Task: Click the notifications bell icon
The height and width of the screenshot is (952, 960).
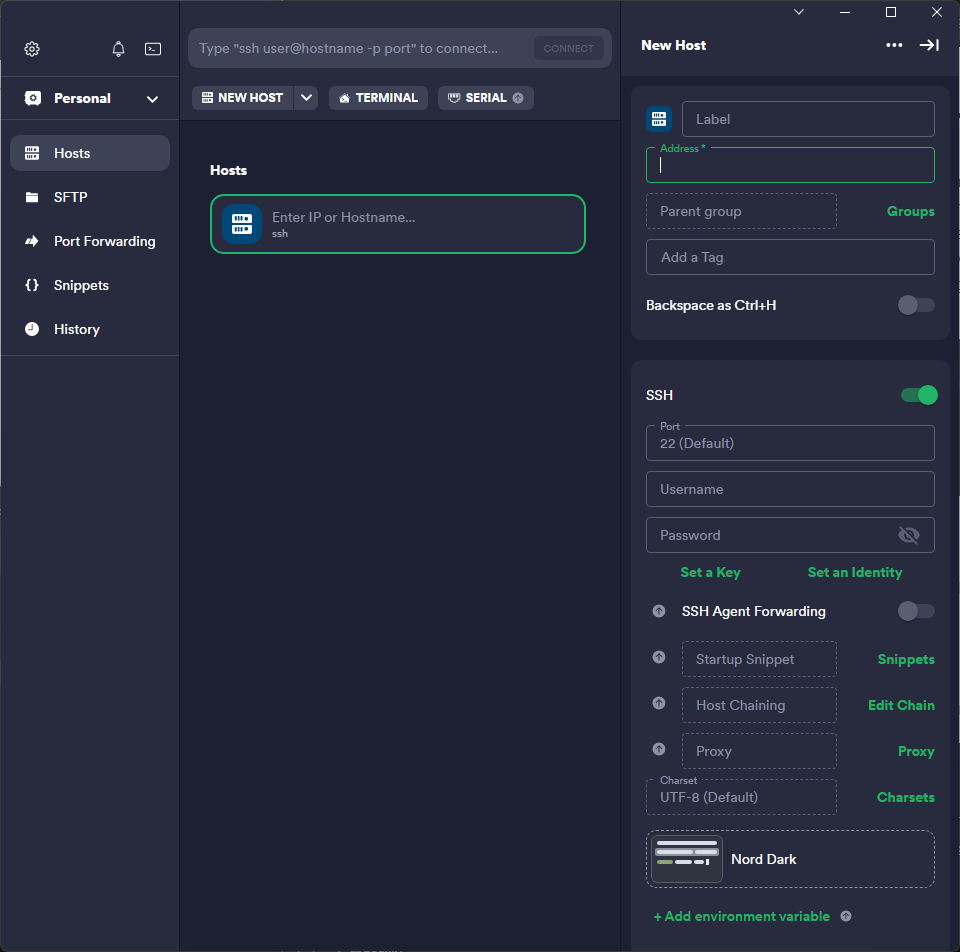Action: click(x=119, y=49)
